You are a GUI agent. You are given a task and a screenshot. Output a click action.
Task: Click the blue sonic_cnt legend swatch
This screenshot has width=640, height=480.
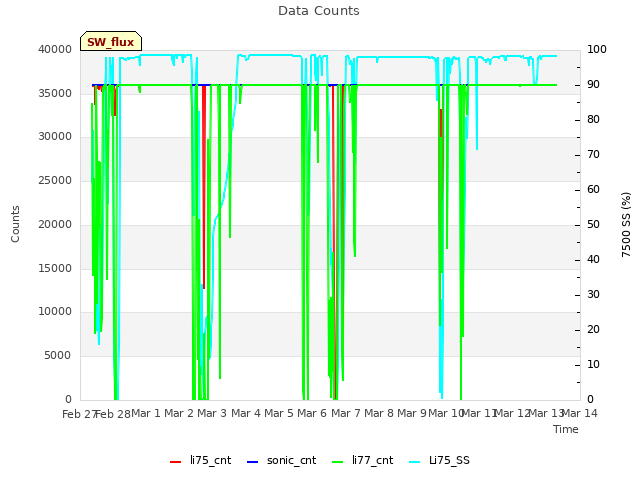[x=253, y=462]
